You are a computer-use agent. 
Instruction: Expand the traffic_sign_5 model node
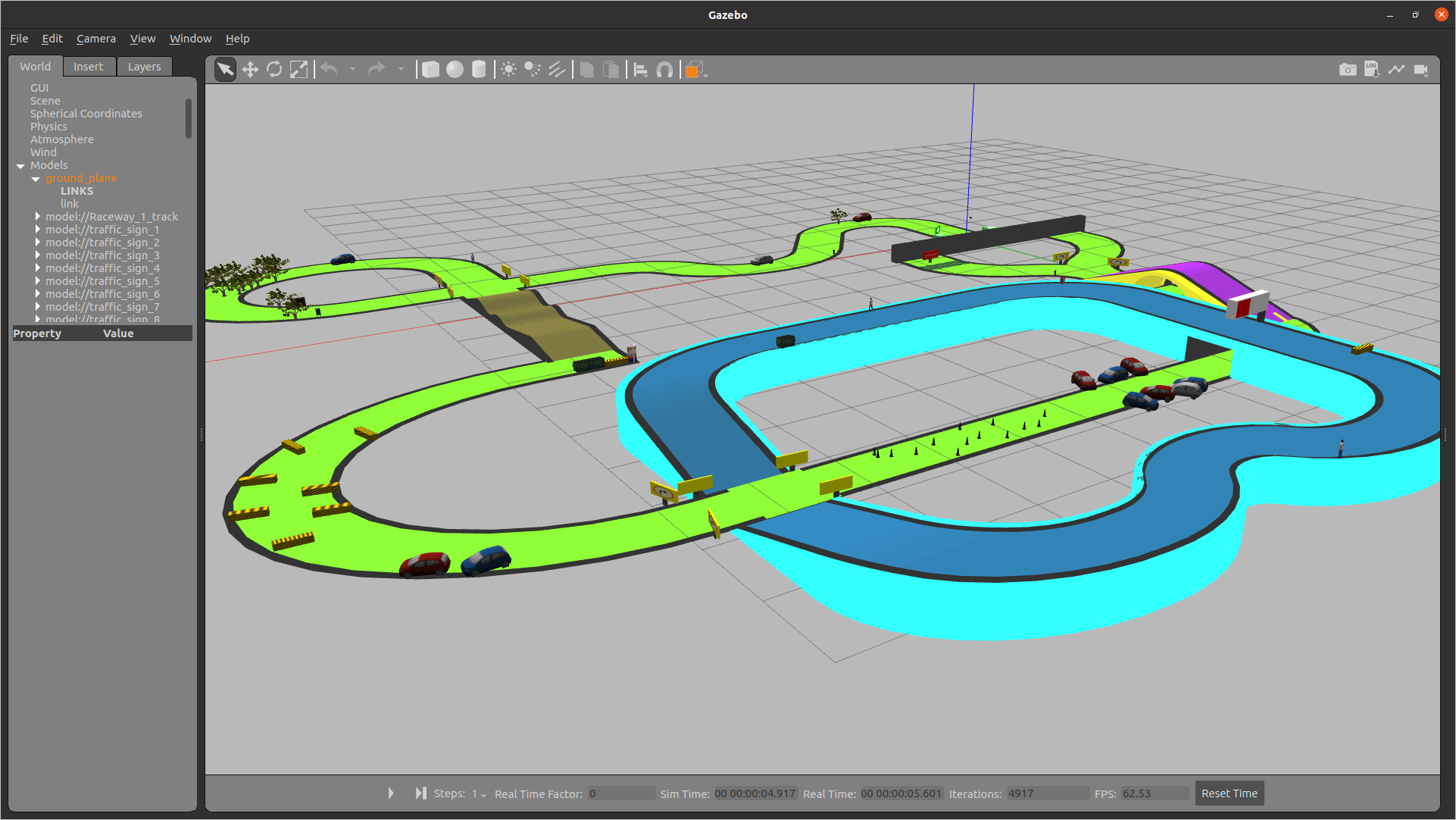tap(37, 281)
